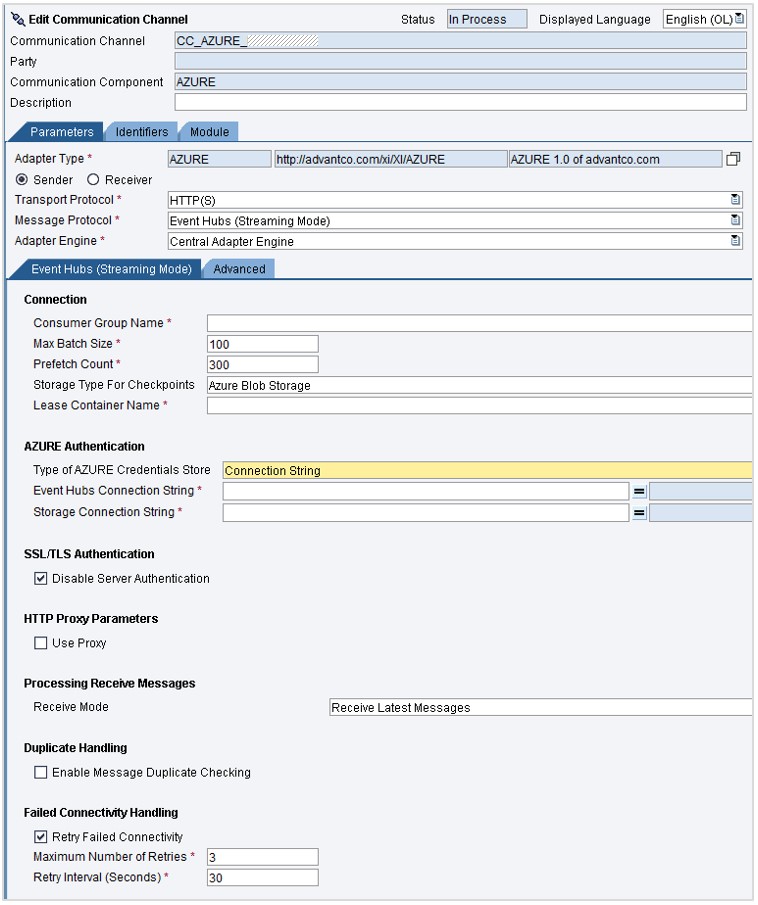The width and height of the screenshot is (758, 905).
Task: Click the Status field In Process
Action: (487, 19)
